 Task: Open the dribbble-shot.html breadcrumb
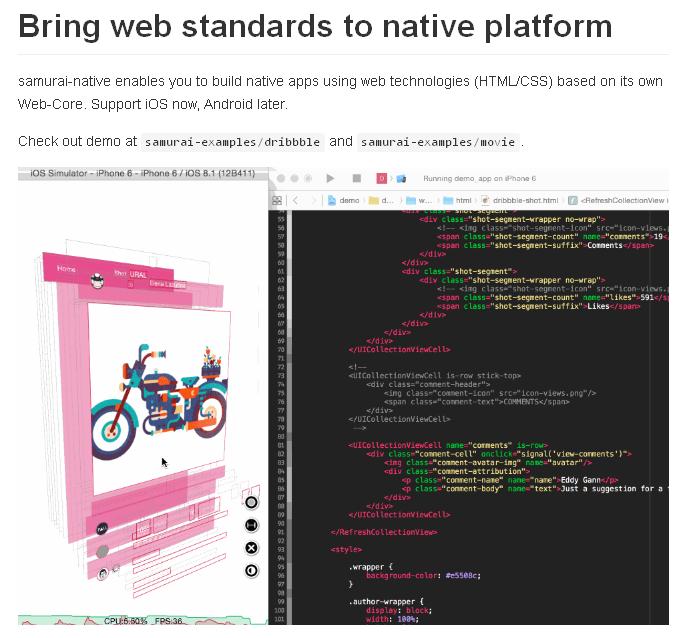coord(520,200)
